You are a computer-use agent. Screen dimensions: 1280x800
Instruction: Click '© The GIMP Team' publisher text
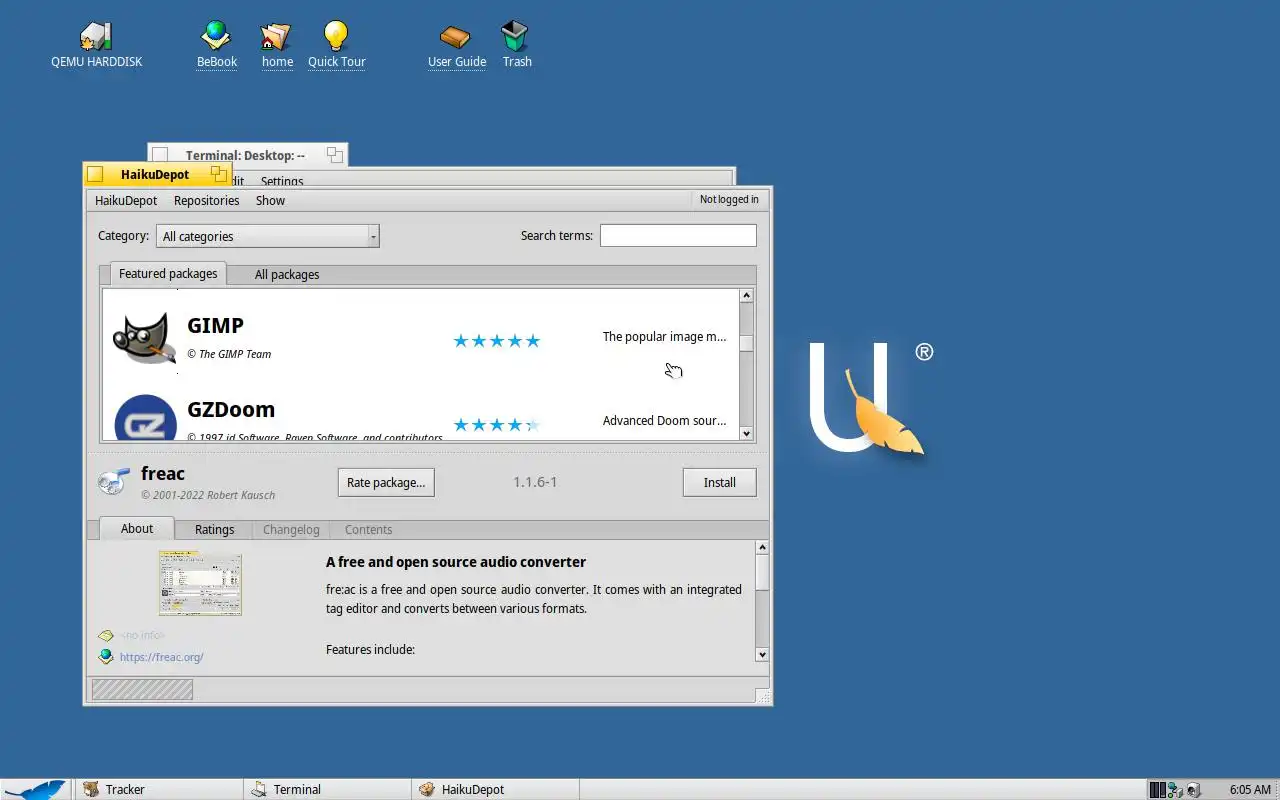tap(229, 354)
